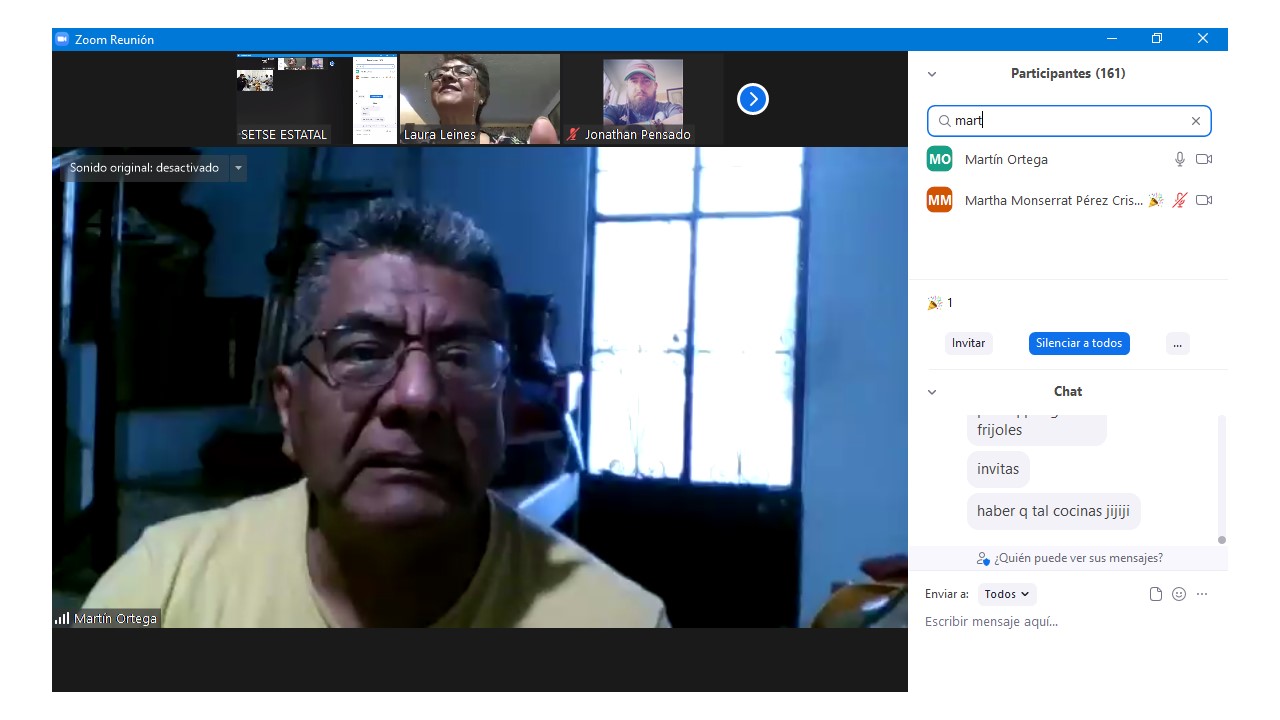1280x720 pixels.
Task: Open the emoji picker in chat
Action: (x=1179, y=594)
